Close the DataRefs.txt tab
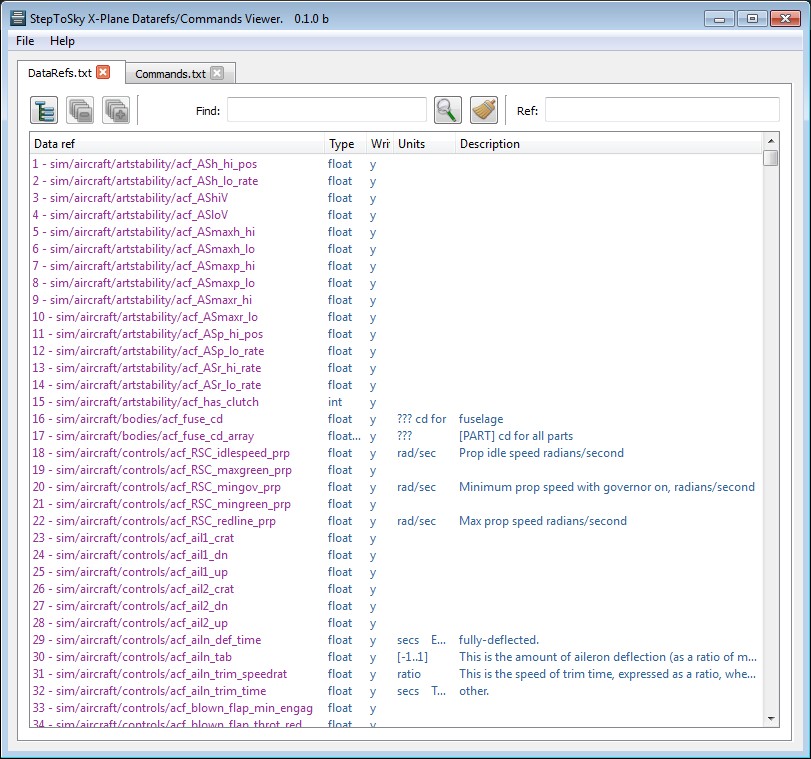Screen dimensions: 811x759 [x=103, y=72]
